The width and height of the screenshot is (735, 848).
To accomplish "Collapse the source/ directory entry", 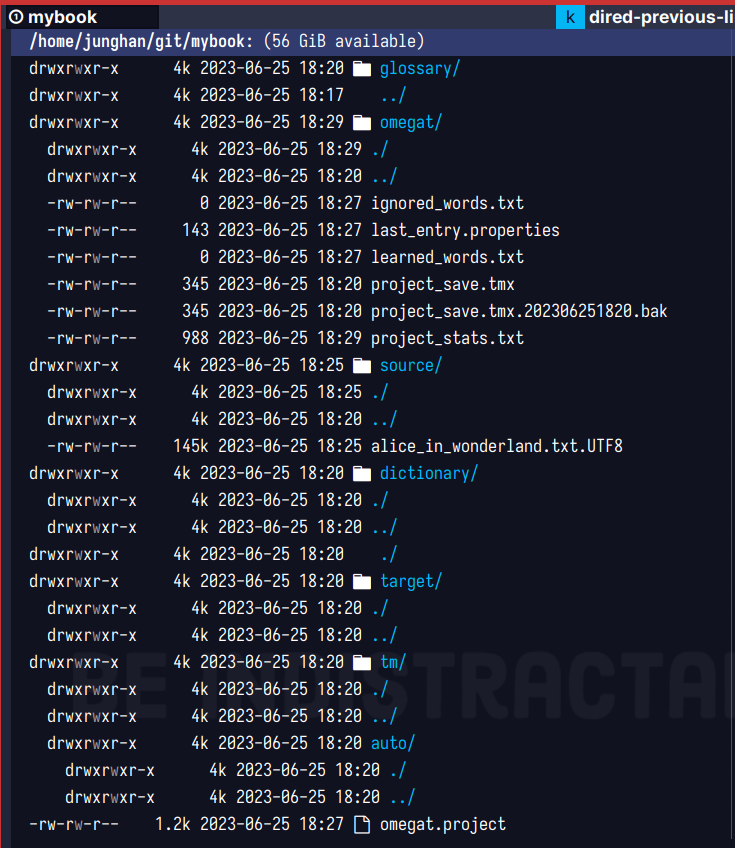I will point(410,365).
